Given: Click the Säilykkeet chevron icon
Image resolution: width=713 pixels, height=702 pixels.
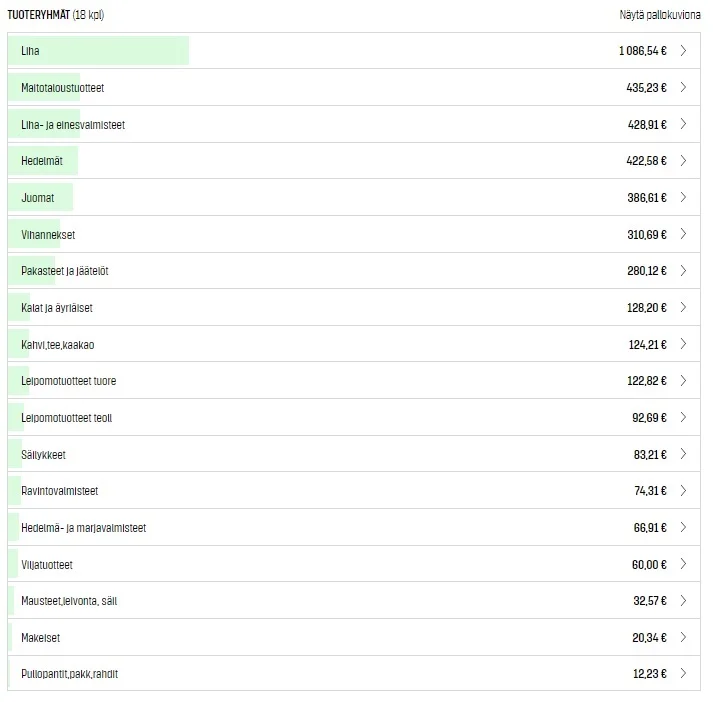Looking at the screenshot, I should click(683, 454).
